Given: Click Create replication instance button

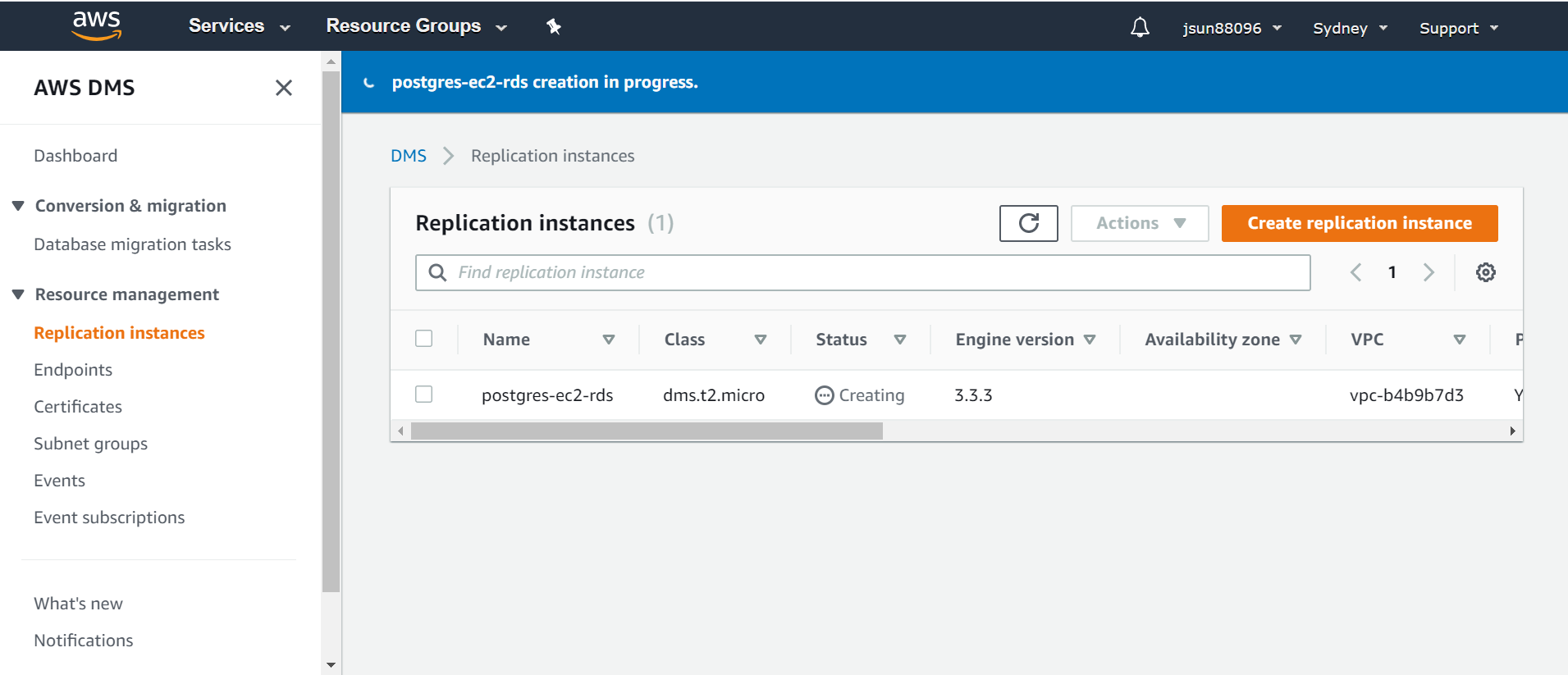Looking at the screenshot, I should click(x=1359, y=223).
